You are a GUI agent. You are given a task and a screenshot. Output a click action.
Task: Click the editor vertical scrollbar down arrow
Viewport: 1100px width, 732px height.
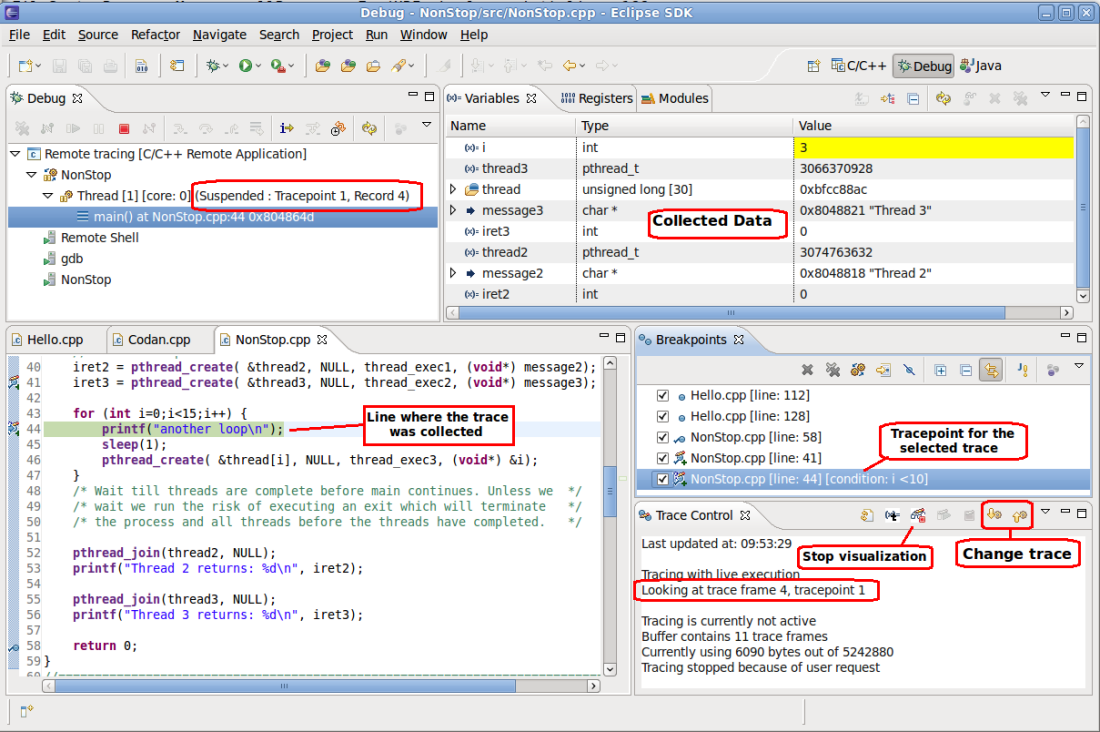[610, 669]
